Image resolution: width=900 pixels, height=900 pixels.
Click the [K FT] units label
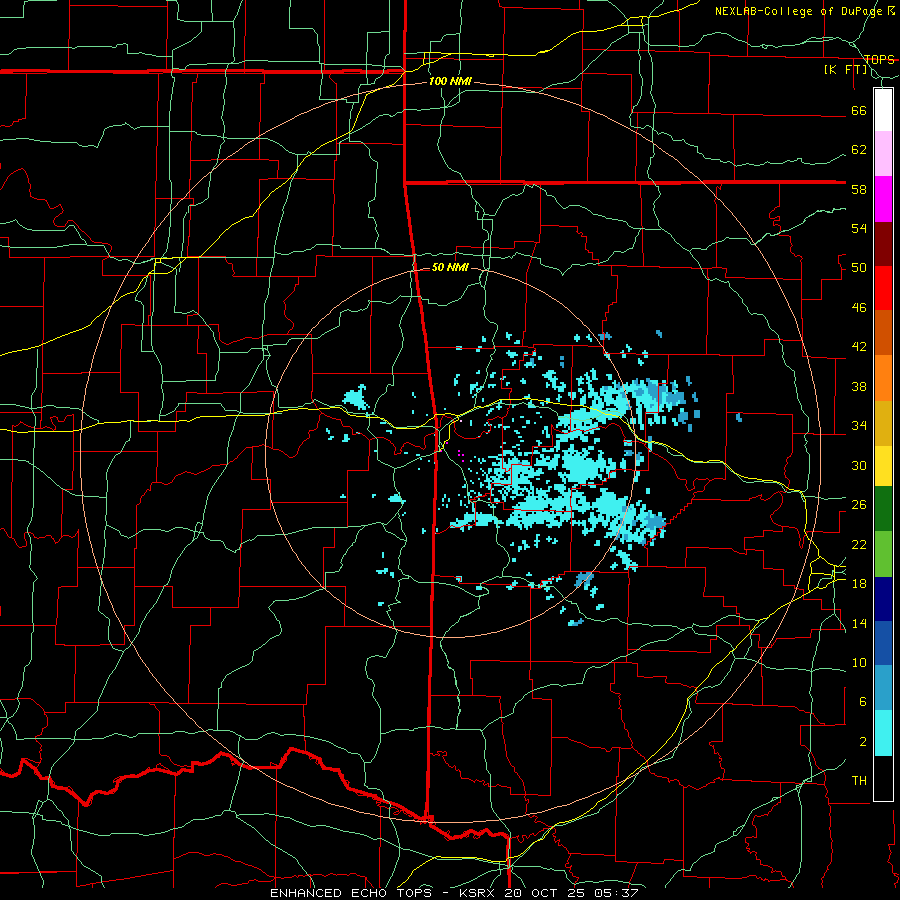click(x=846, y=70)
